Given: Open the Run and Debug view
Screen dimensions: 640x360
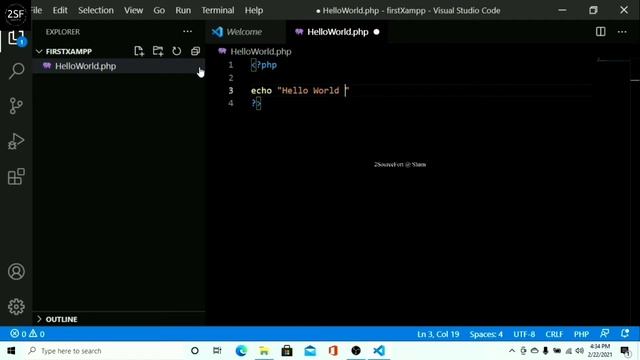Looking at the screenshot, I should coord(16,141).
